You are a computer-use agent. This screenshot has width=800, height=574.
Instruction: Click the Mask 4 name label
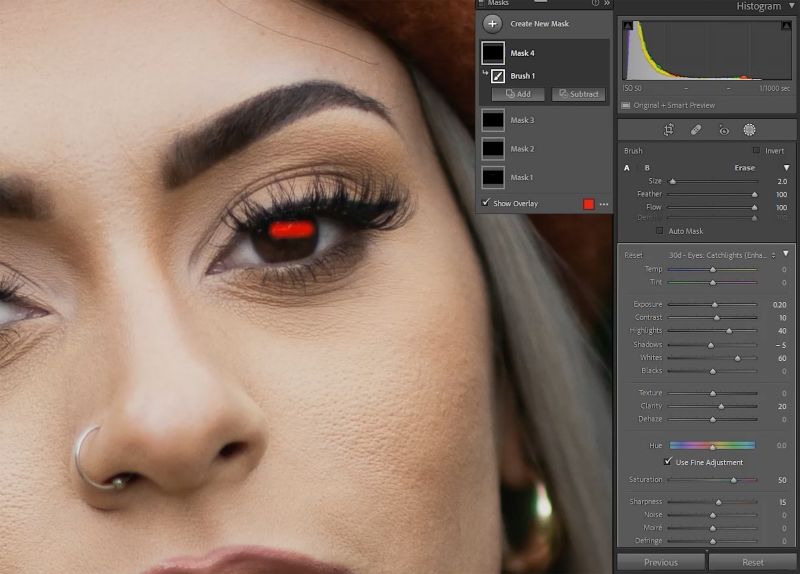click(522, 53)
